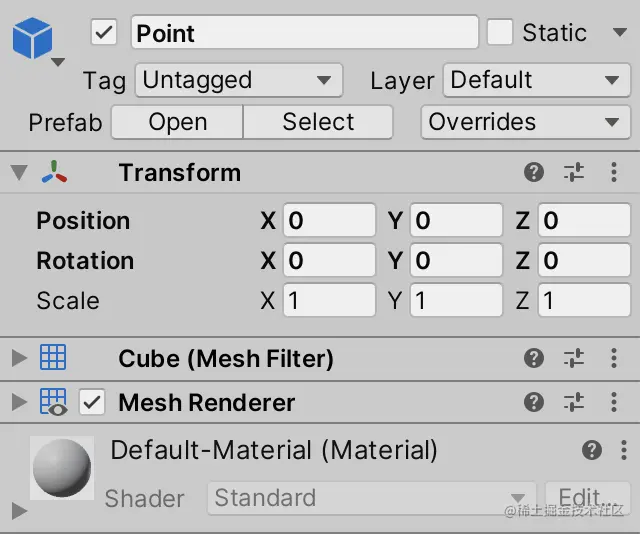The height and width of the screenshot is (534, 640).
Task: Open the Tag dropdown showing Untagged
Action: pyautogui.click(x=239, y=80)
